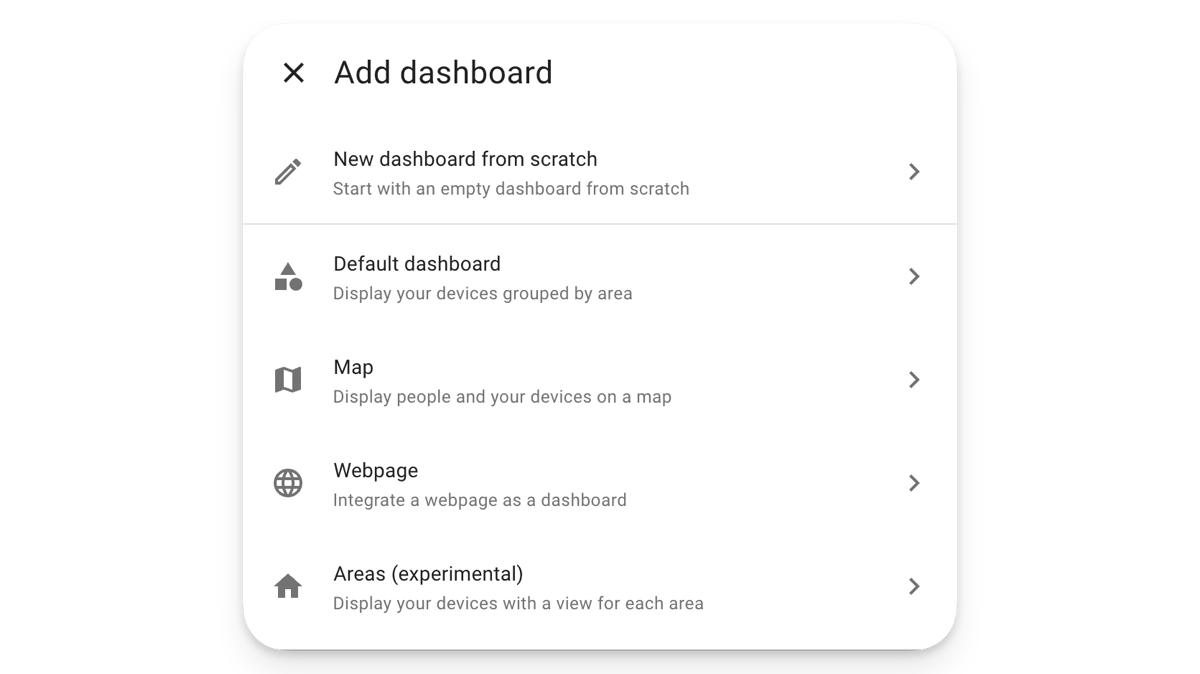
Task: Expand the Map option via its arrow
Action: point(914,379)
